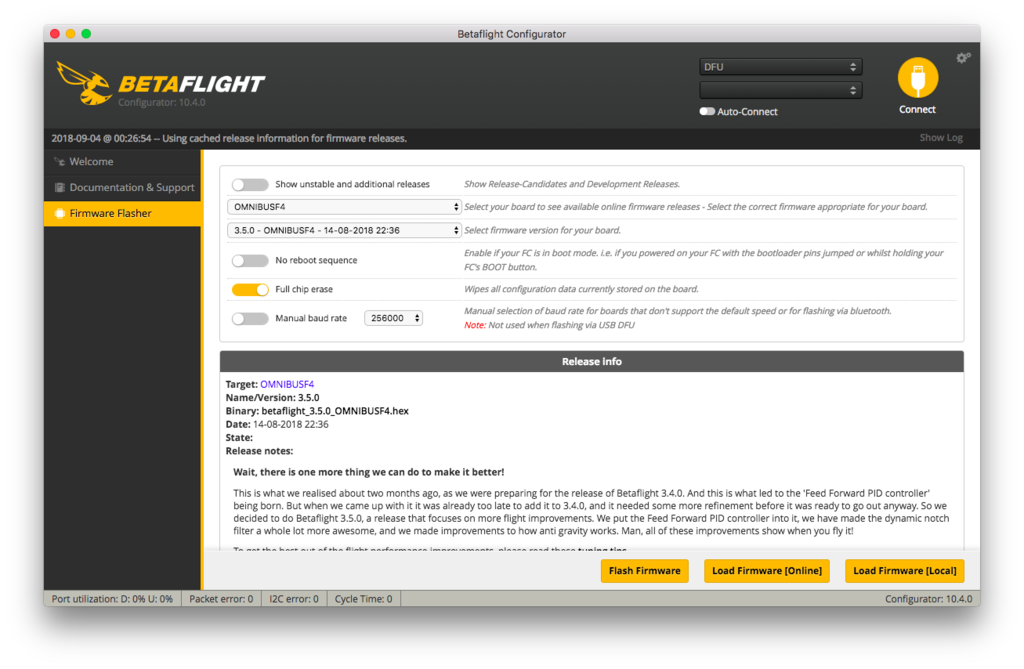Click the macOS green zoom window button

point(86,34)
